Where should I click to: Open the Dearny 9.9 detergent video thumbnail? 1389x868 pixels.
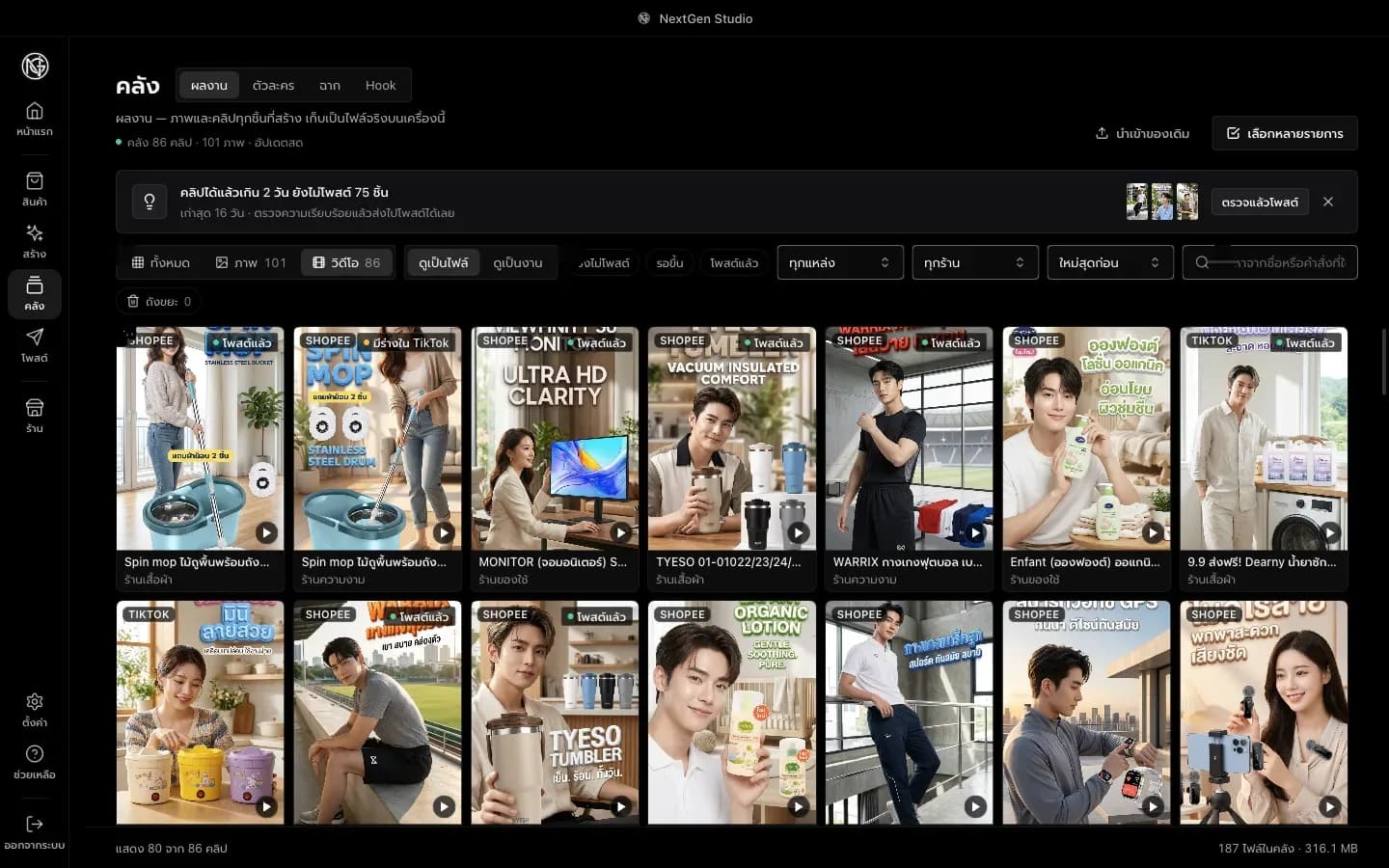coord(1264,439)
